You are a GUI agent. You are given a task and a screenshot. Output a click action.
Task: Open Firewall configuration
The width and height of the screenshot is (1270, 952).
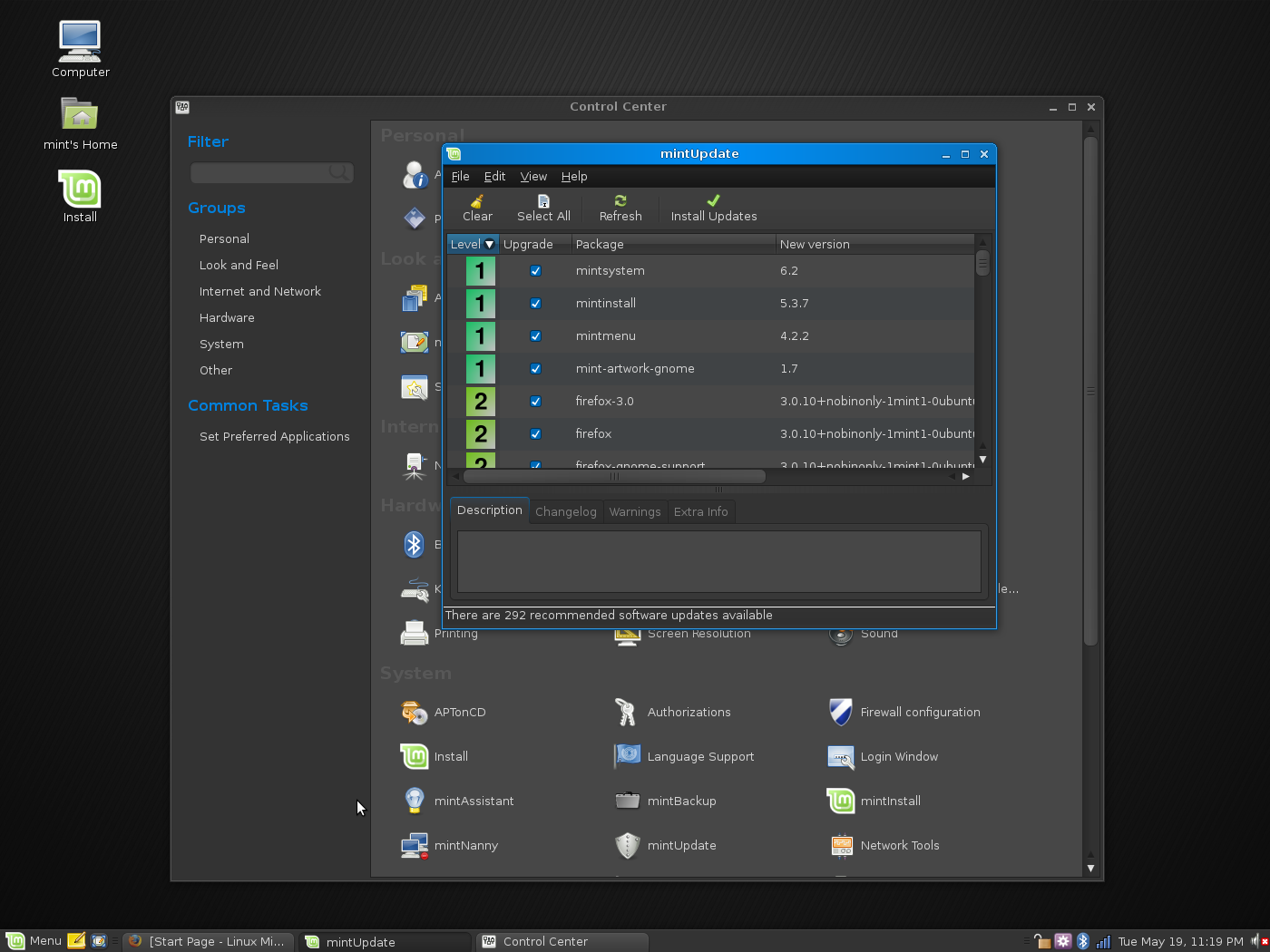[x=904, y=713]
